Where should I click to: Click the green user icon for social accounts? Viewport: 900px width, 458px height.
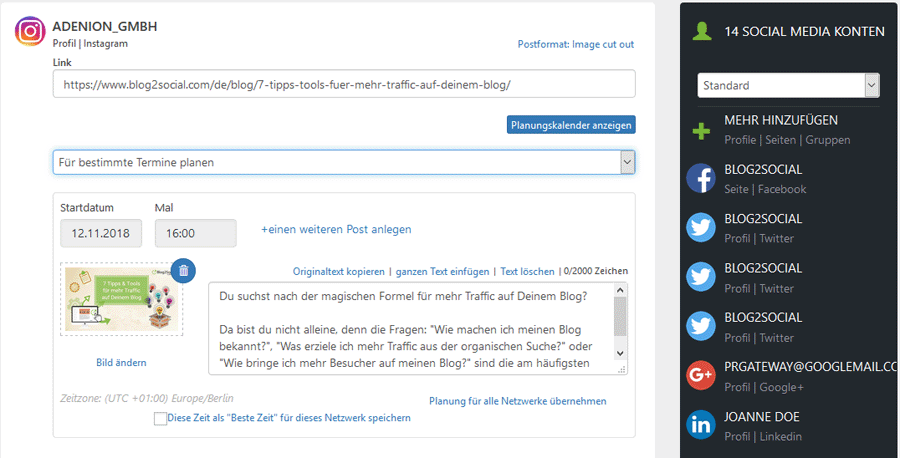[701, 31]
